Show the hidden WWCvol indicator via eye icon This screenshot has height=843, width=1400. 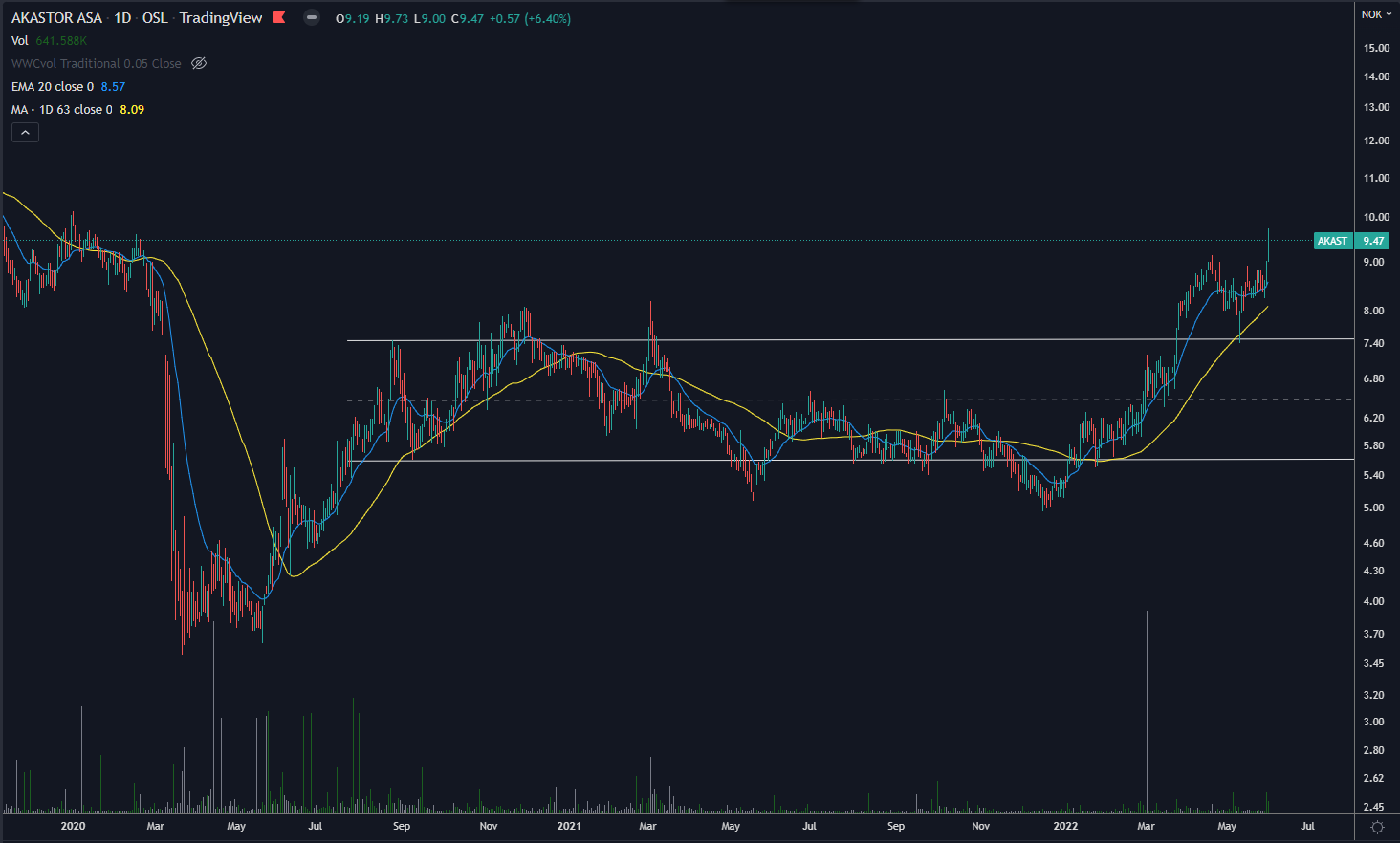click(x=199, y=63)
